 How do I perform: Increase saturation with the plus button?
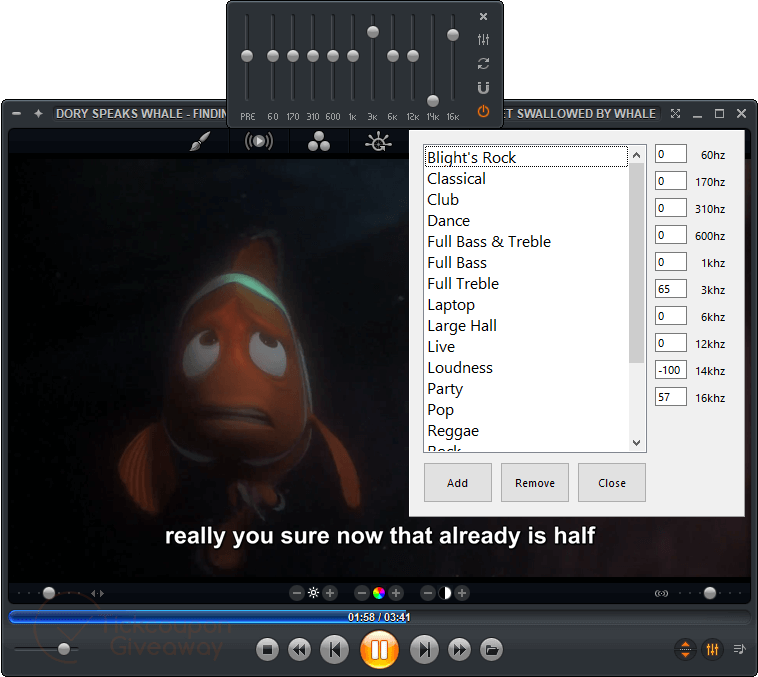click(396, 593)
